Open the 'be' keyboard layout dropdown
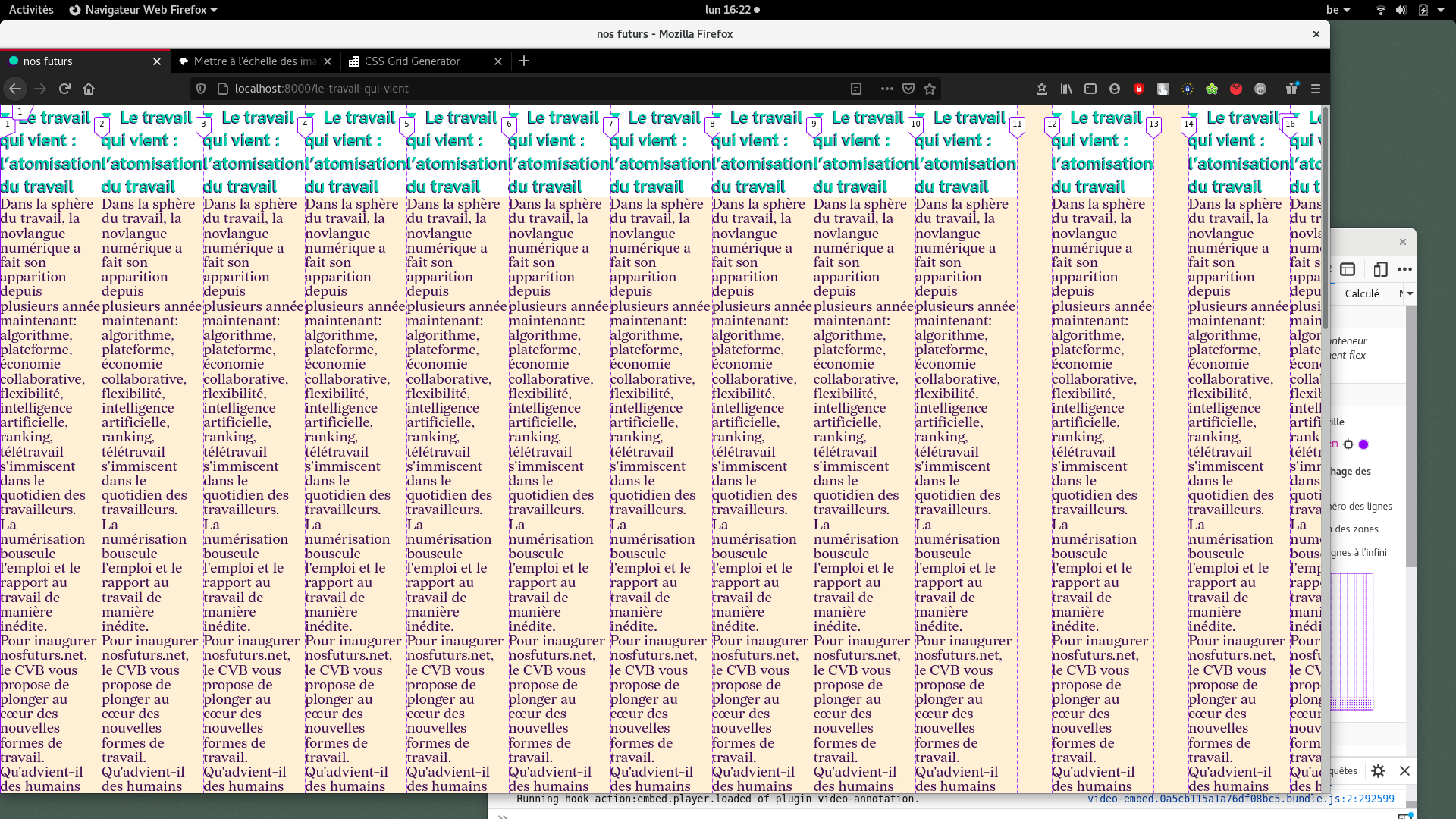Image resolution: width=1456 pixels, height=819 pixels. pos(1338,10)
